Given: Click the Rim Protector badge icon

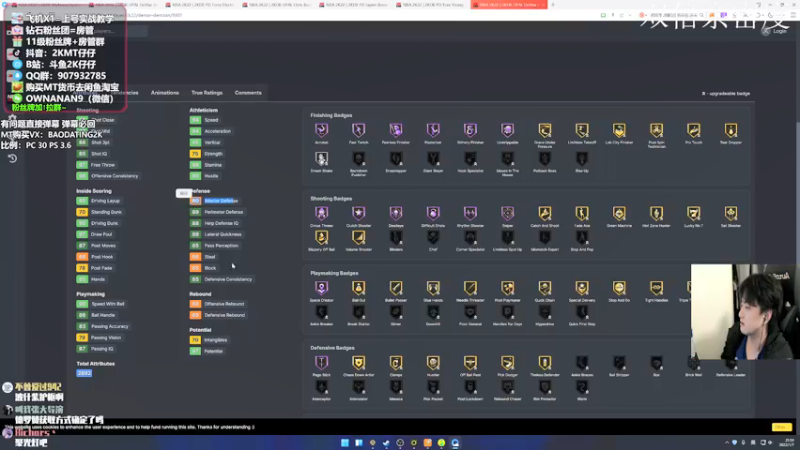Looking at the screenshot, I should pos(544,387).
